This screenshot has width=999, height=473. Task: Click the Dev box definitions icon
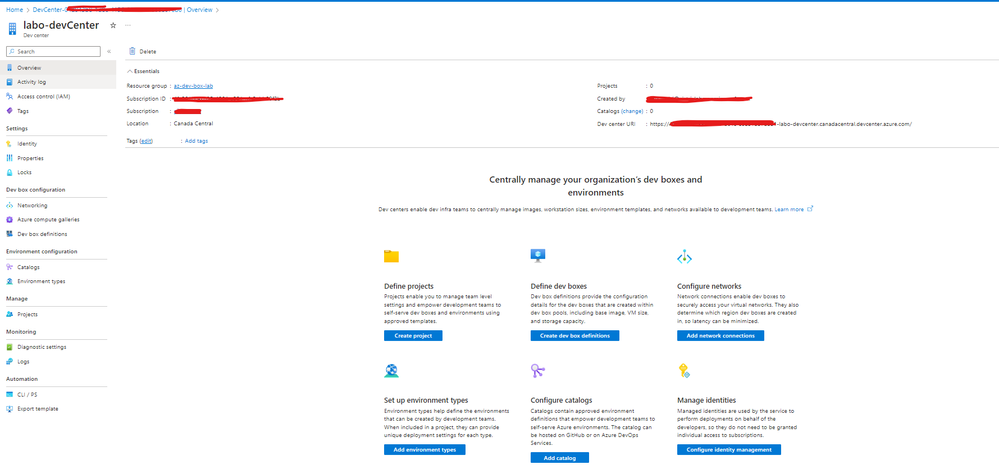pyautogui.click(x=10, y=234)
